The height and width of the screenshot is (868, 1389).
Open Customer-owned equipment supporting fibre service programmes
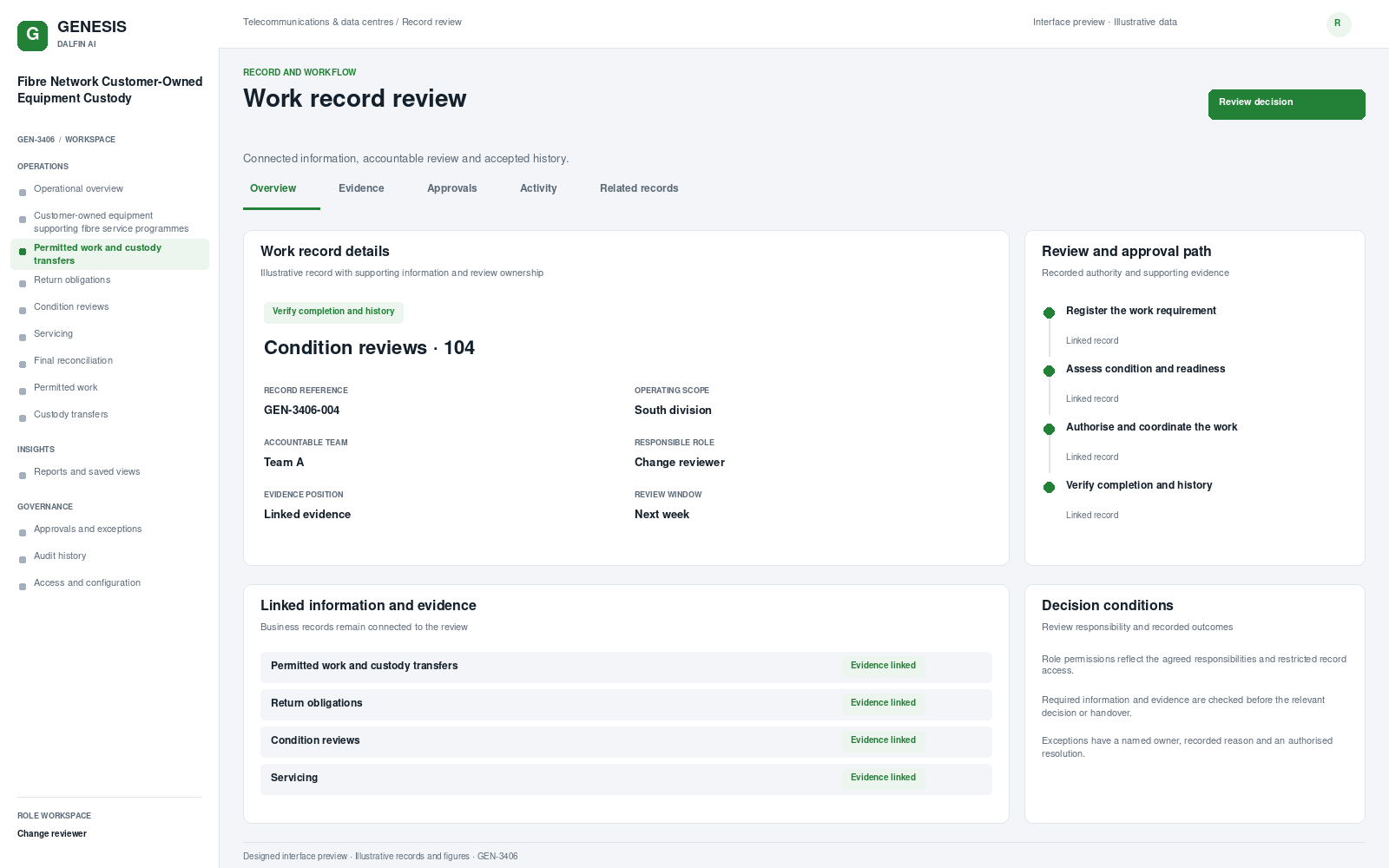(x=109, y=222)
